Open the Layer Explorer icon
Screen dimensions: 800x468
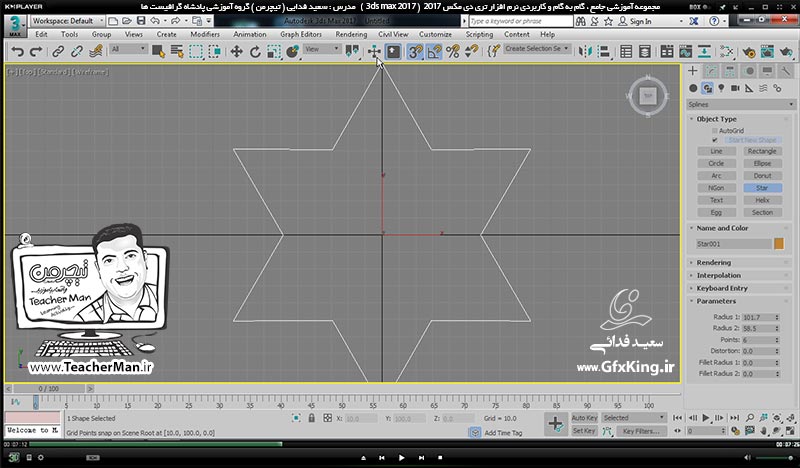click(645, 51)
